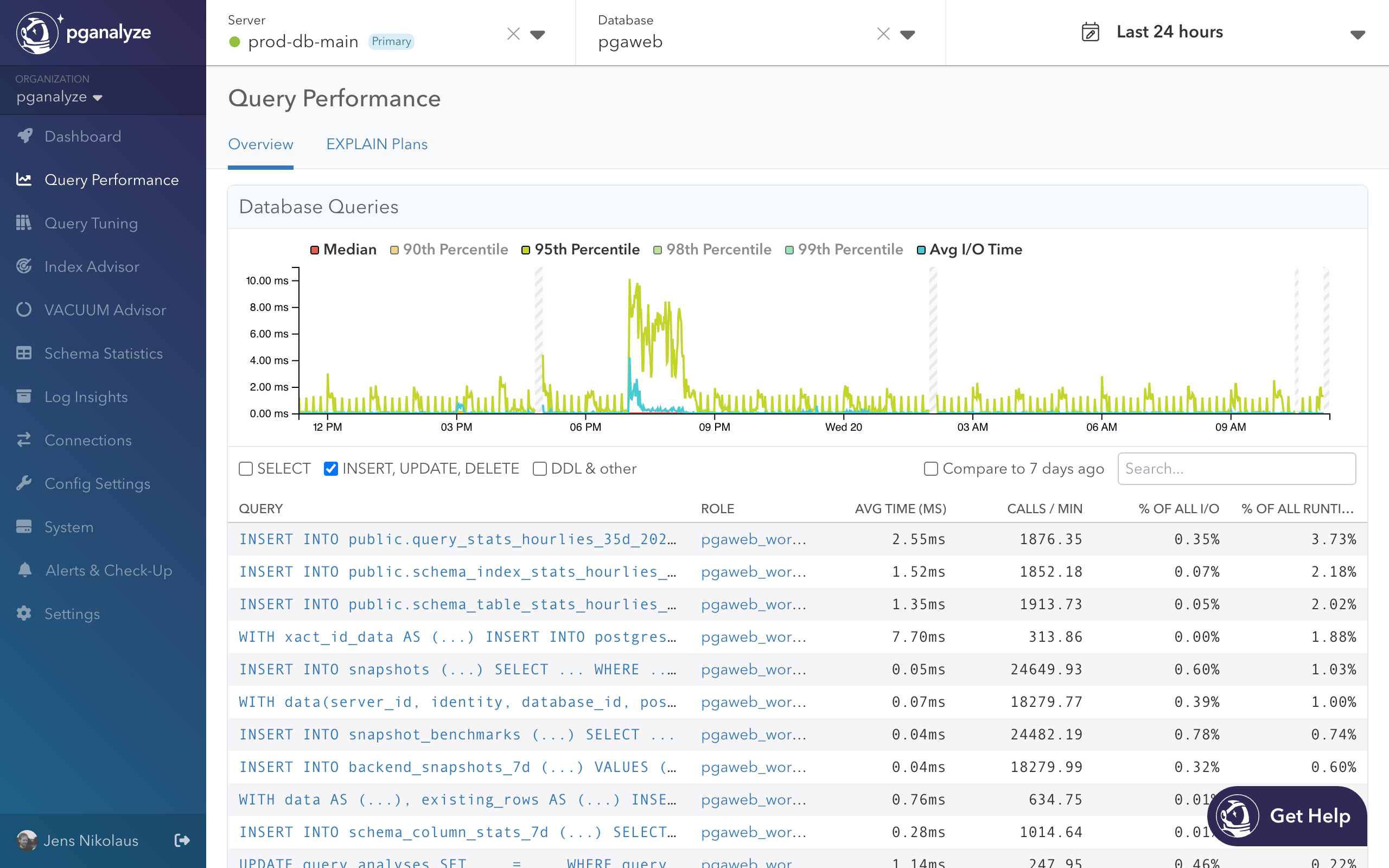Click the Connections arrows icon

24,441
